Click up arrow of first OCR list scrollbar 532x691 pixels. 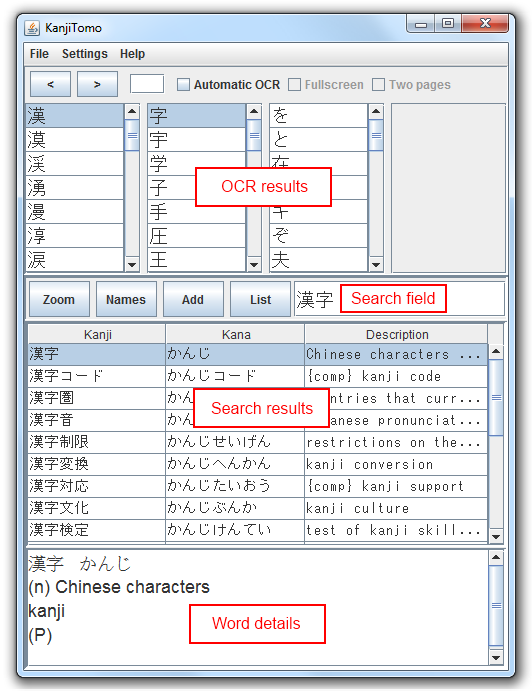(x=132, y=111)
